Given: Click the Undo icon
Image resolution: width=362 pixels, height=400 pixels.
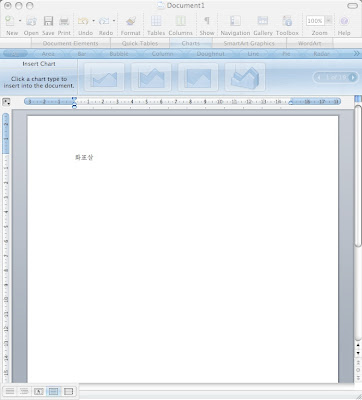Looking at the screenshot, I should point(83,21).
